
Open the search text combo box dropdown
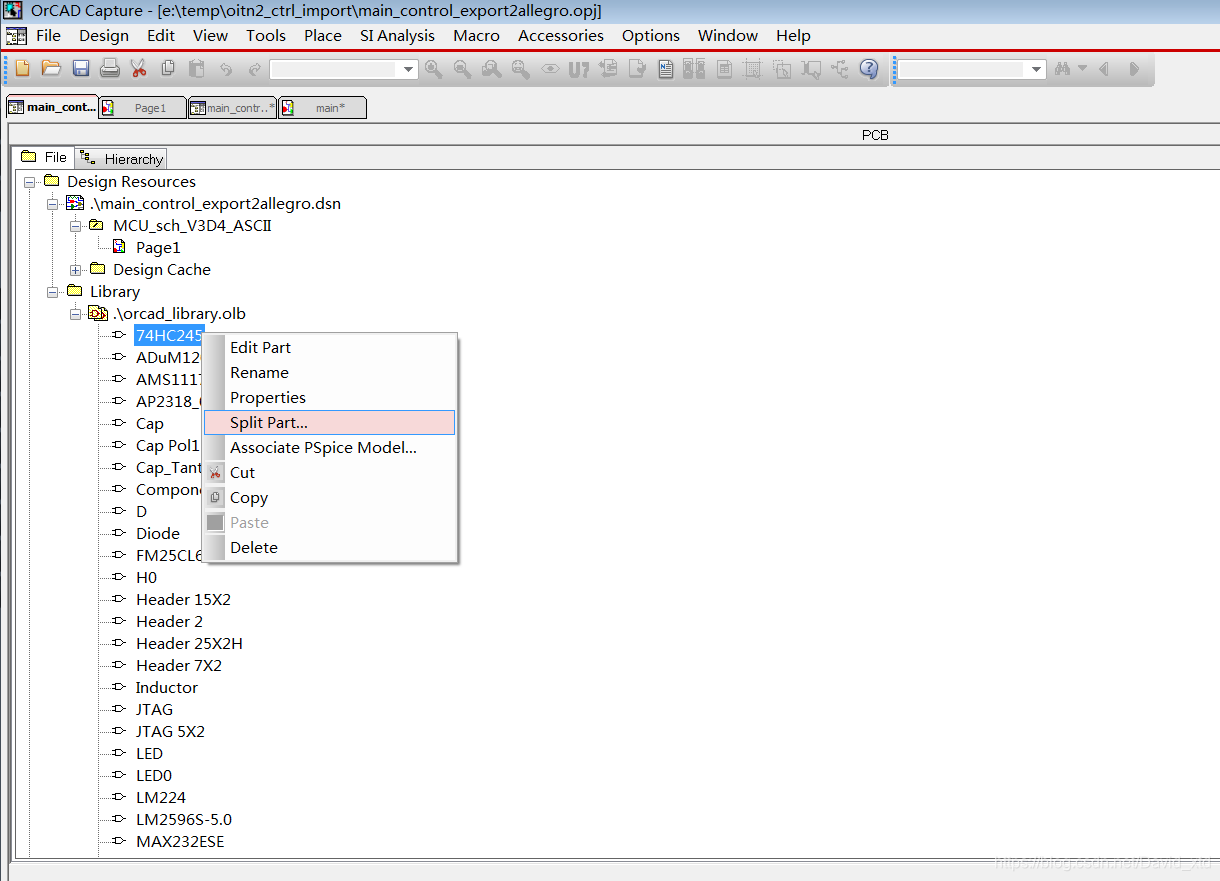point(1036,70)
